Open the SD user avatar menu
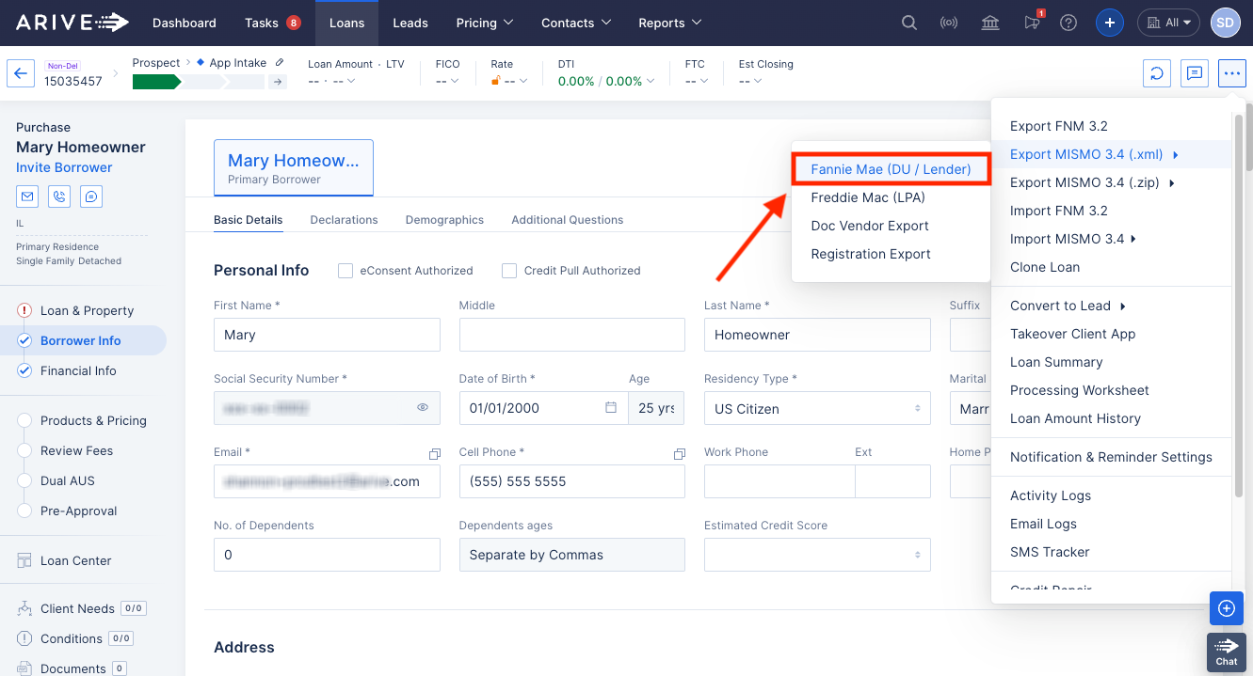 1225,23
